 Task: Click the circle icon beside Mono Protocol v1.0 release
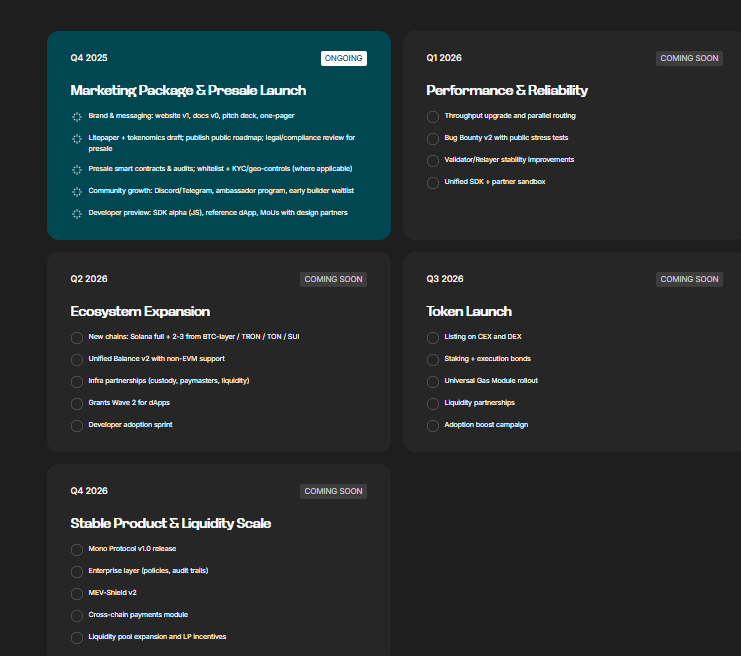(x=77, y=550)
